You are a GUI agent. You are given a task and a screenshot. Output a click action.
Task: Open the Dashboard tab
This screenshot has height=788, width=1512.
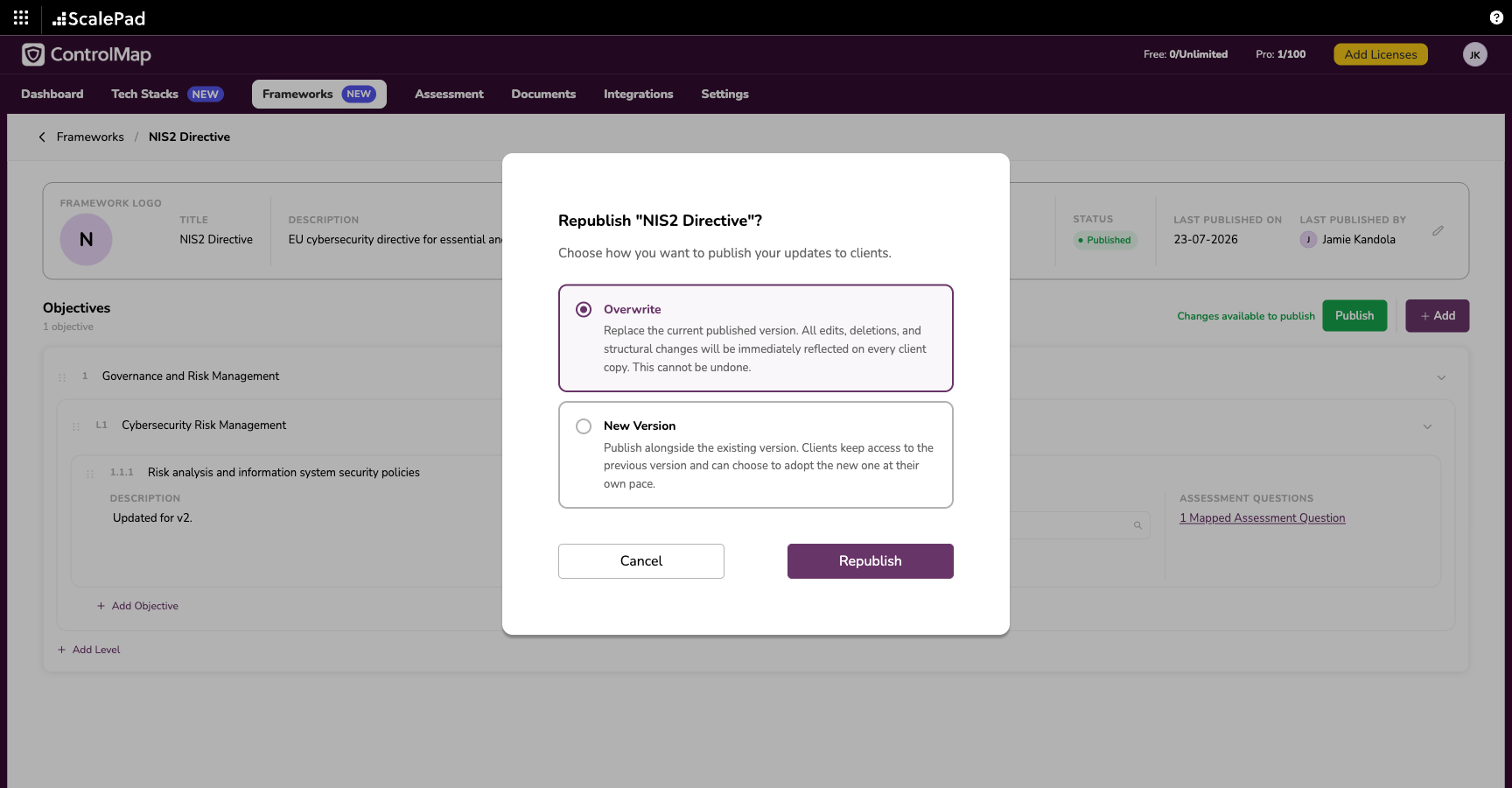click(52, 94)
